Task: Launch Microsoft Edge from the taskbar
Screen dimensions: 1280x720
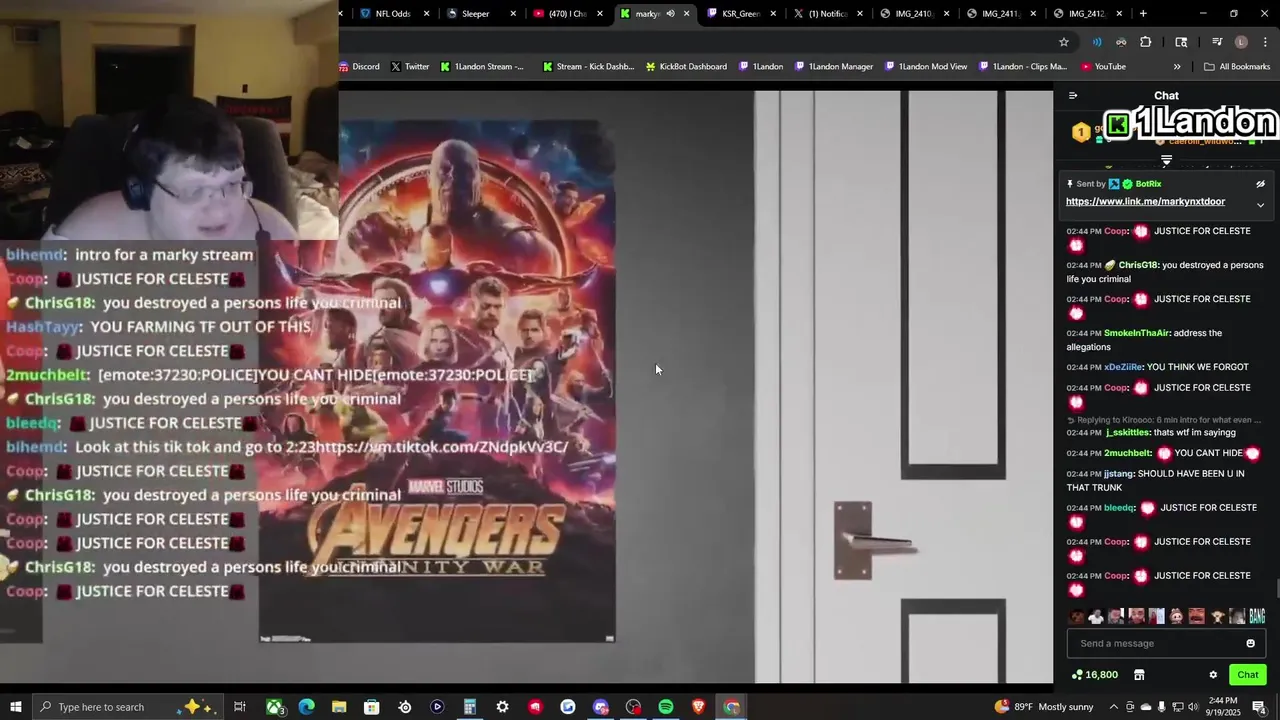Action: (306, 707)
